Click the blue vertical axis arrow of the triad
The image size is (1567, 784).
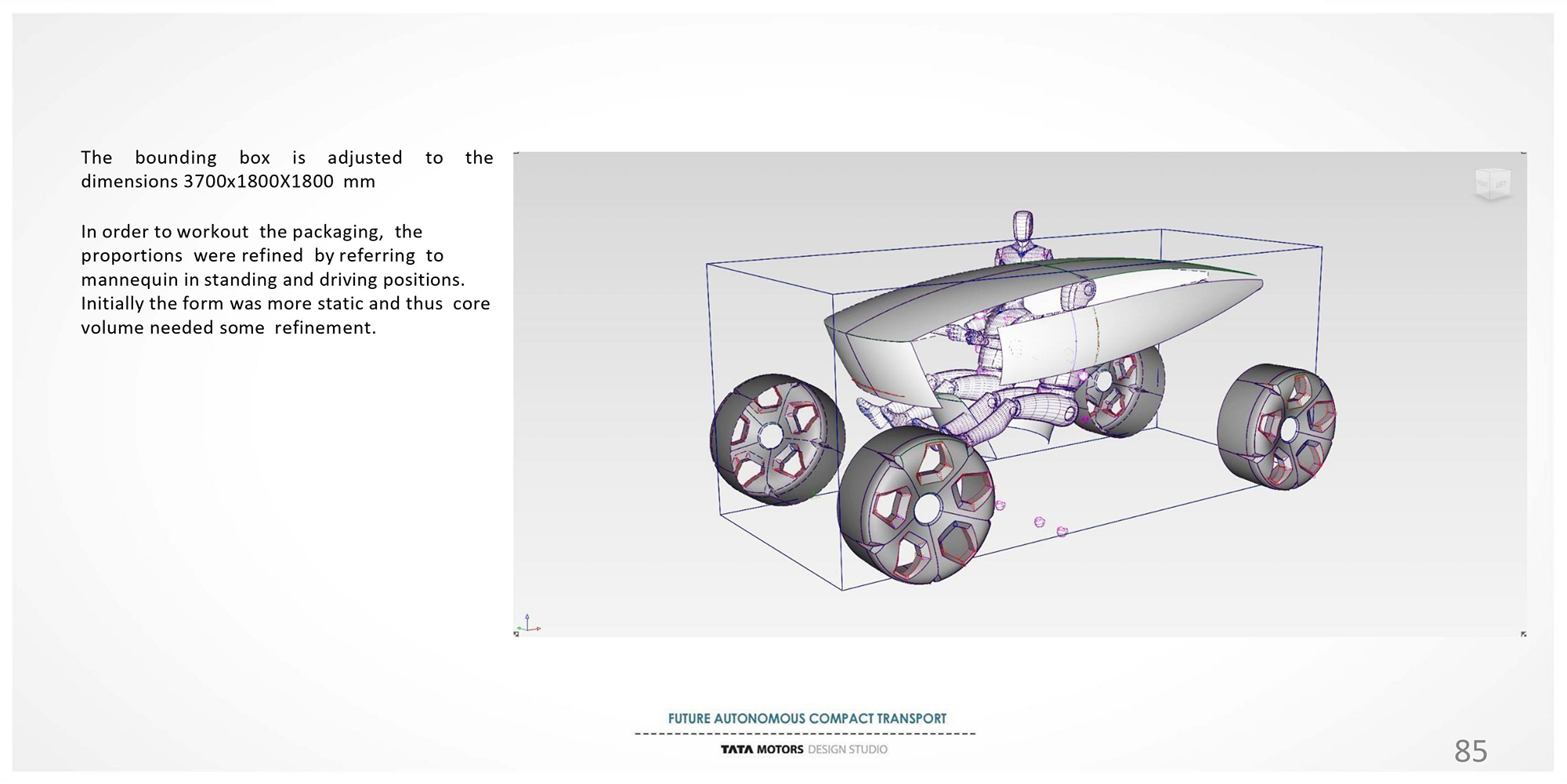[527, 619]
